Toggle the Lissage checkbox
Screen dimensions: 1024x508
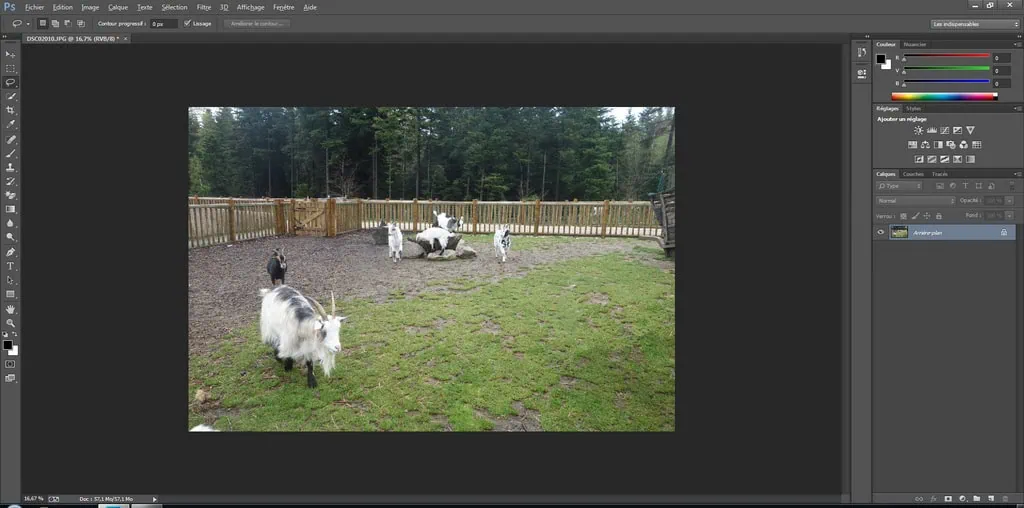[x=187, y=23]
